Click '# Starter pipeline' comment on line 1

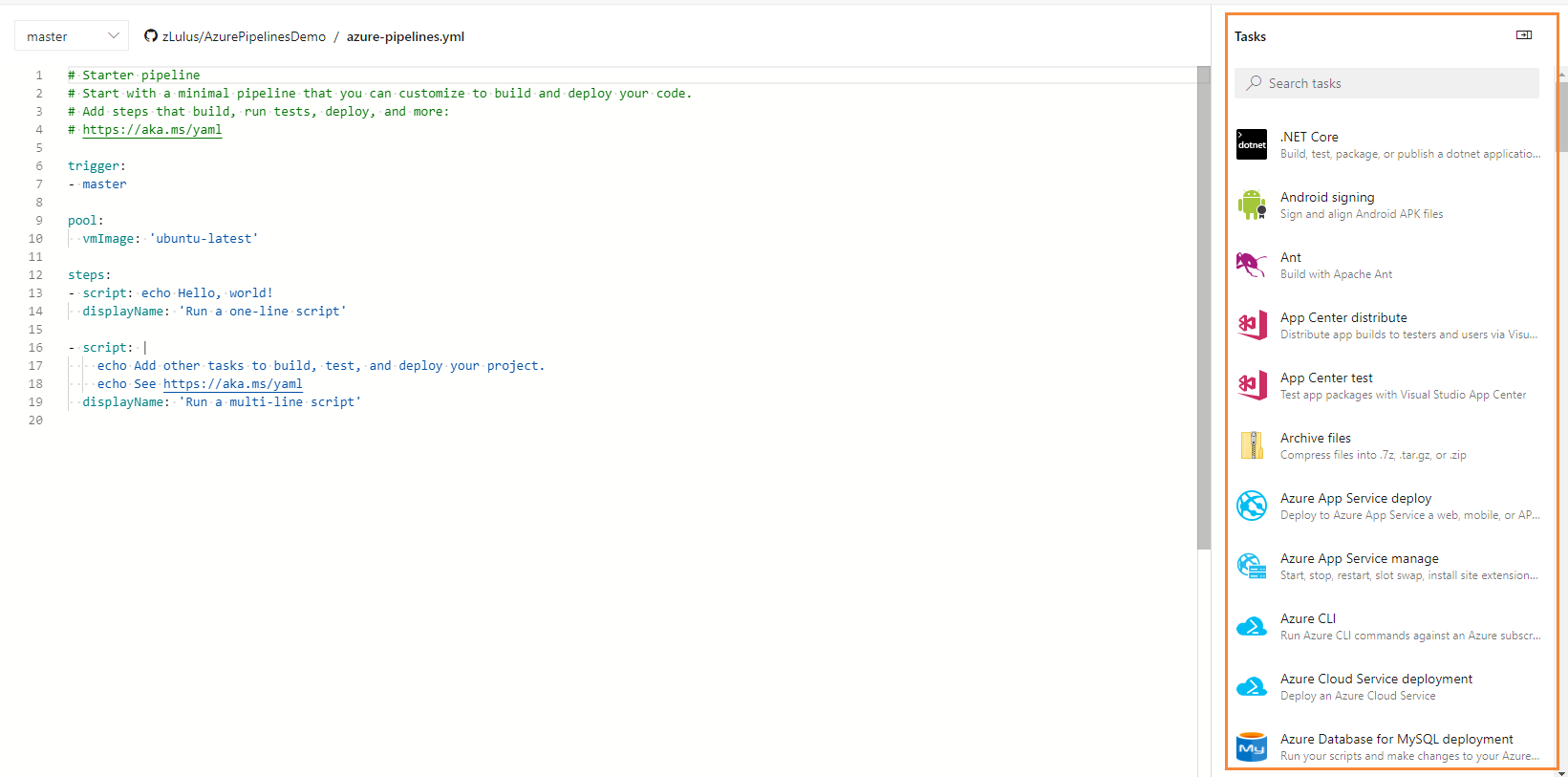134,76
